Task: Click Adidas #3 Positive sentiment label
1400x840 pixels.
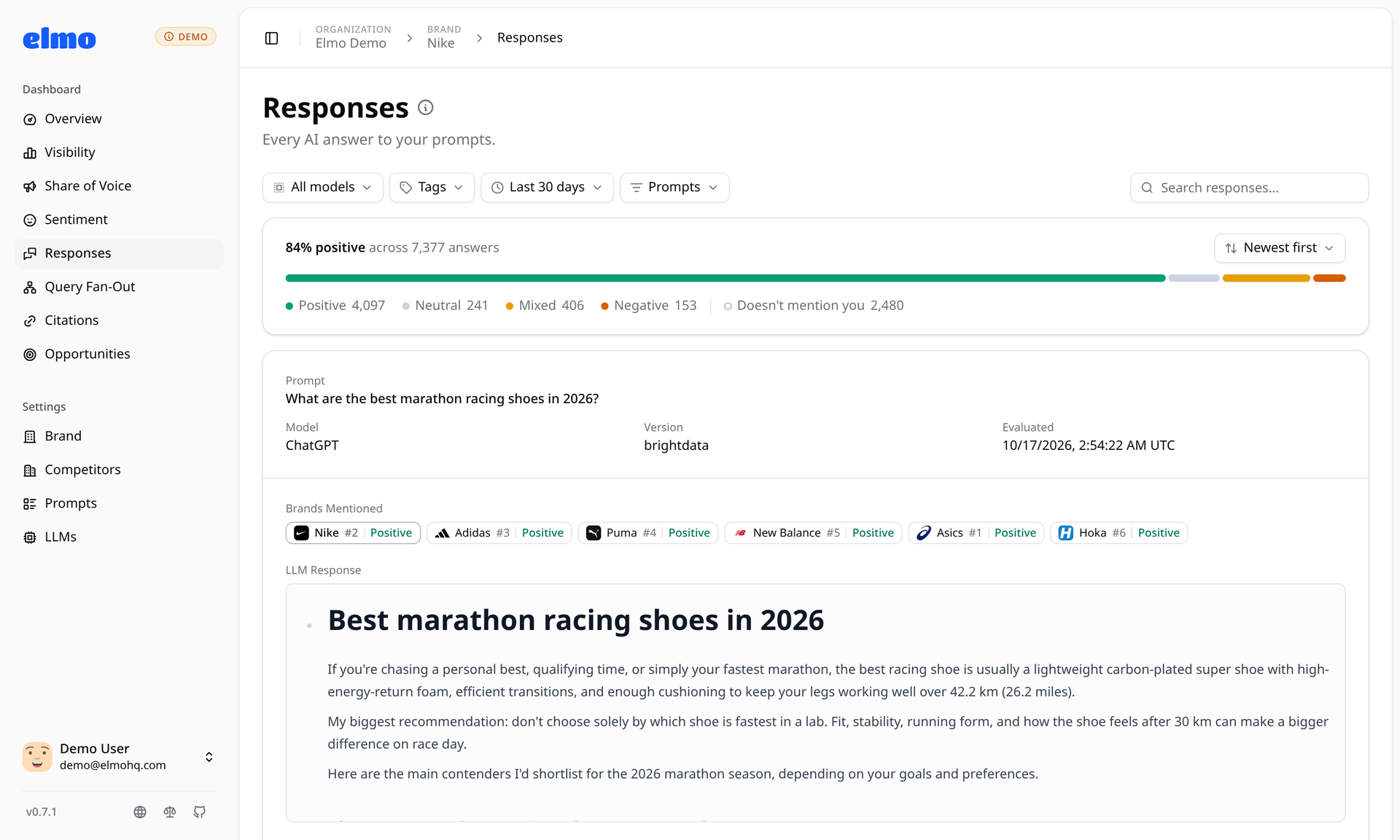Action: (x=542, y=533)
